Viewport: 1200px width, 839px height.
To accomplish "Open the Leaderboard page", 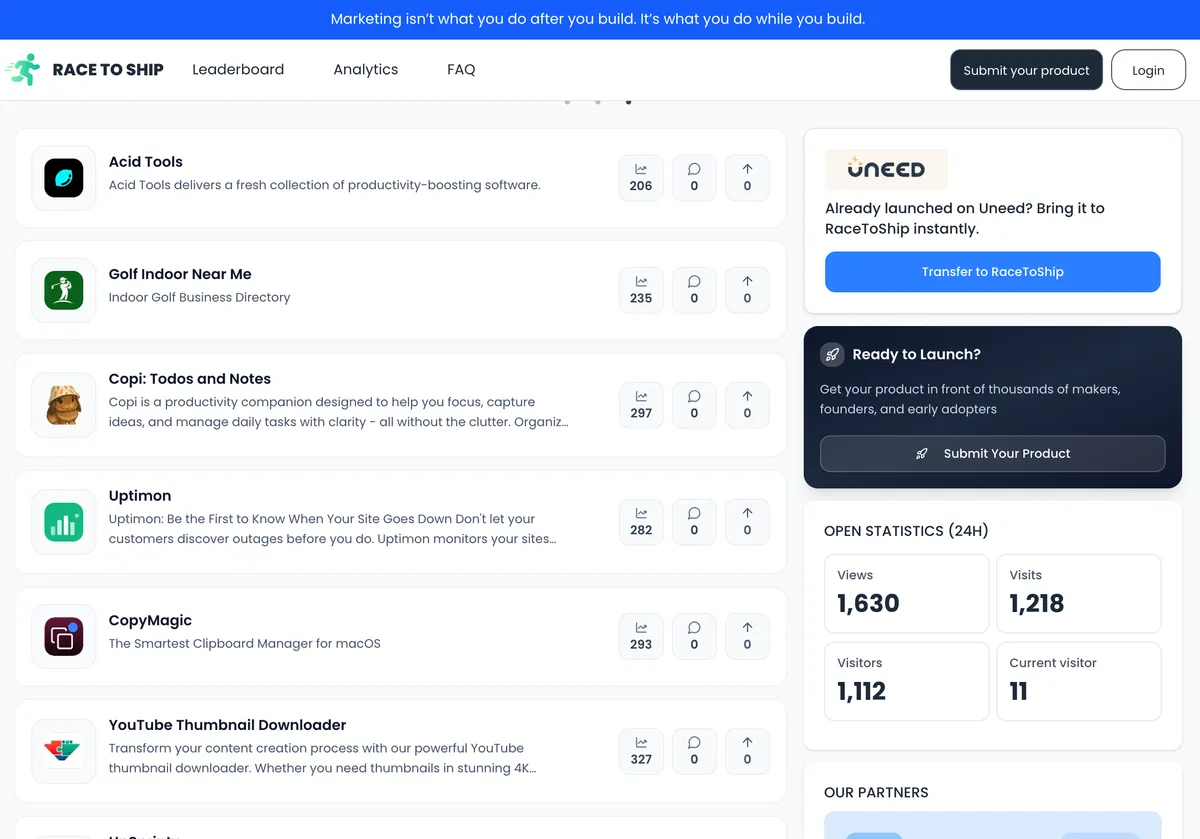I will [238, 69].
